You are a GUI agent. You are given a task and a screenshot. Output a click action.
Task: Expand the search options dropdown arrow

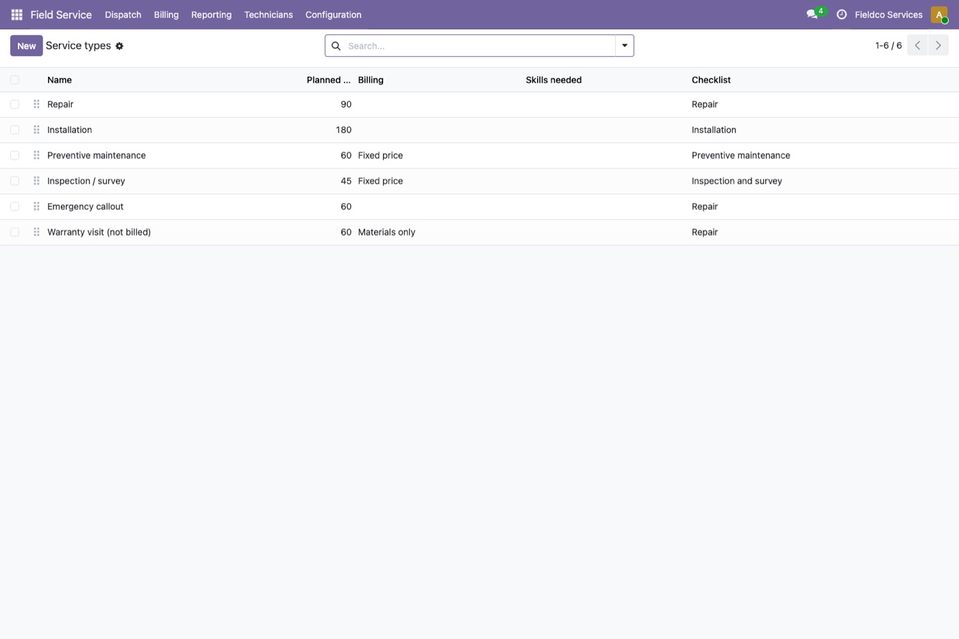[624, 46]
